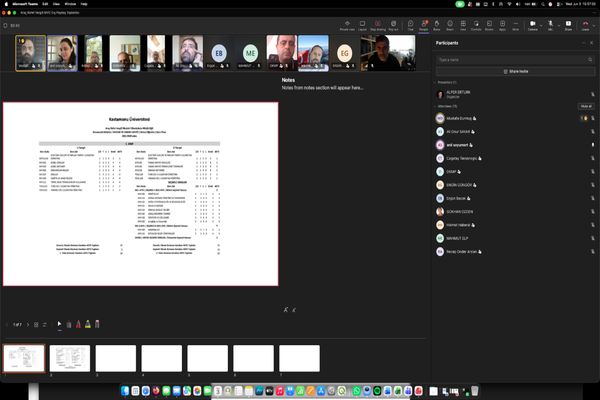Select slide thumbnail 2

70,358
